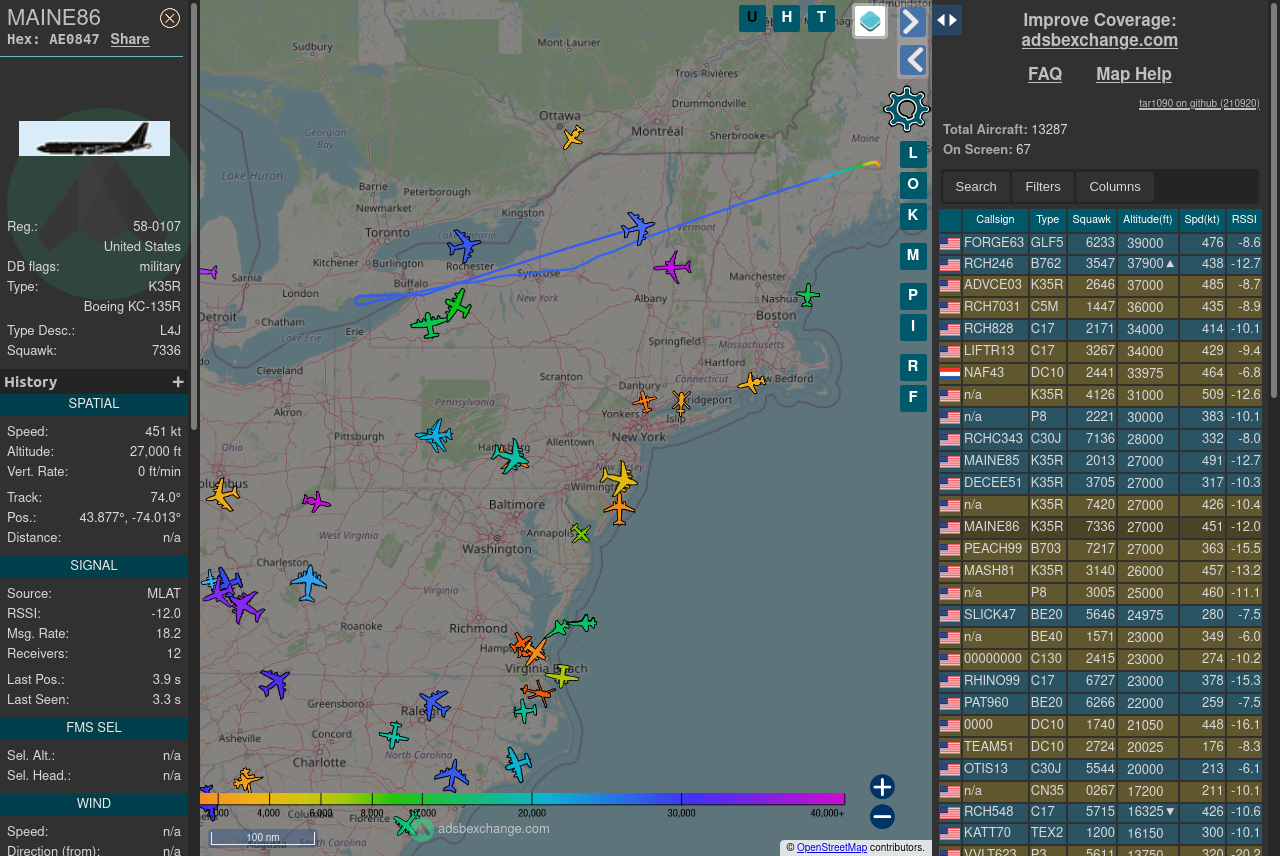The width and height of the screenshot is (1280, 856).
Task: Sort table by Callsign column
Action: (995, 220)
